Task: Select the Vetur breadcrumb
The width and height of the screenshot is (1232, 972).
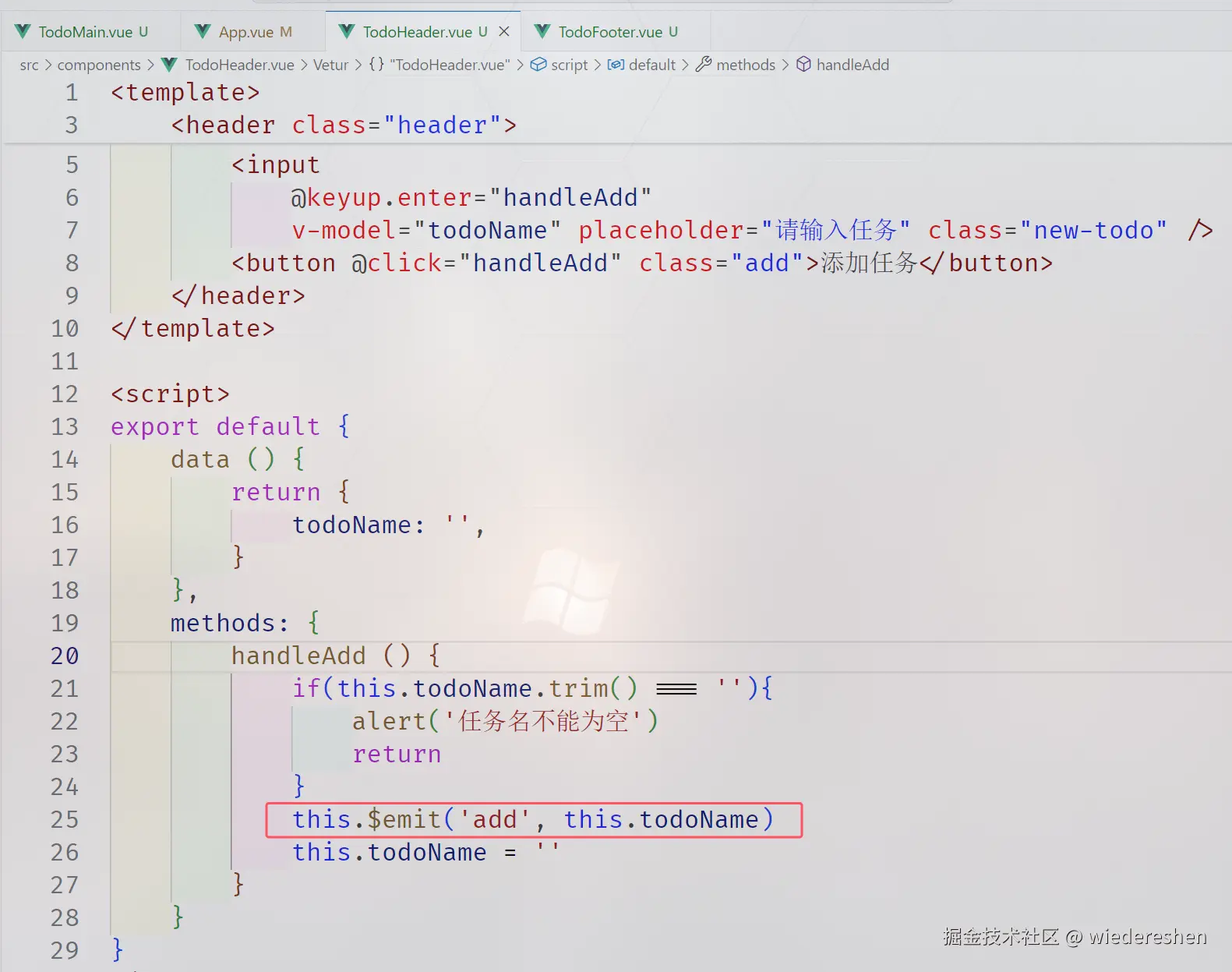Action: click(330, 65)
